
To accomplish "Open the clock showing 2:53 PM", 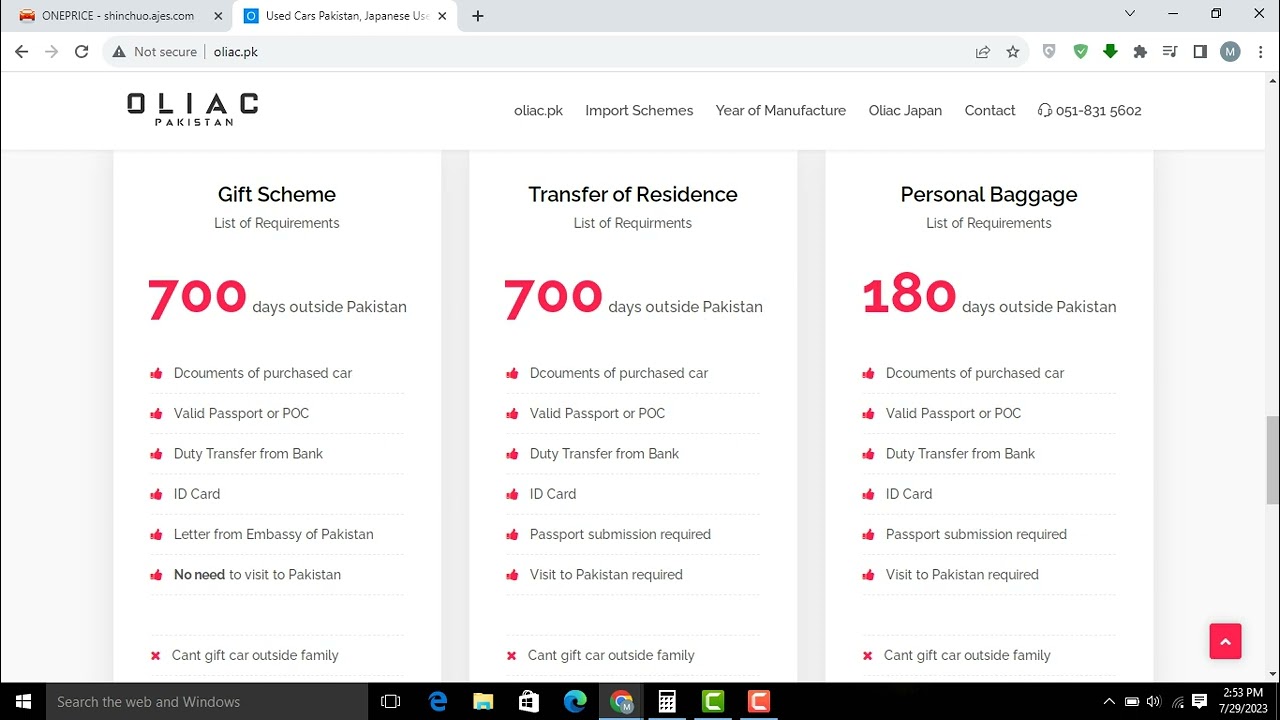I will [x=1242, y=701].
